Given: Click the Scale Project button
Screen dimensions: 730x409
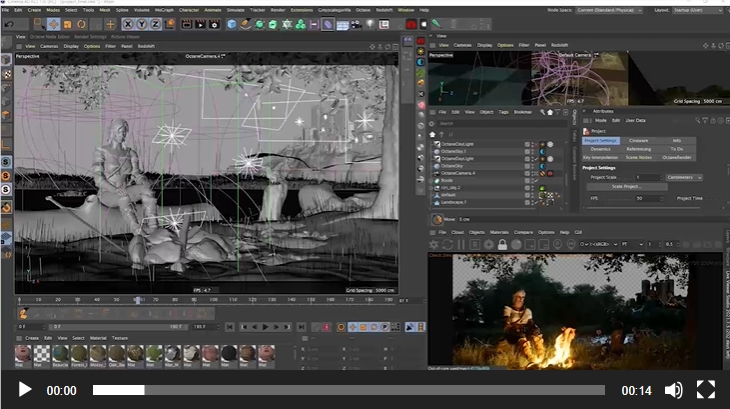Looking at the screenshot, I should coord(627,187).
